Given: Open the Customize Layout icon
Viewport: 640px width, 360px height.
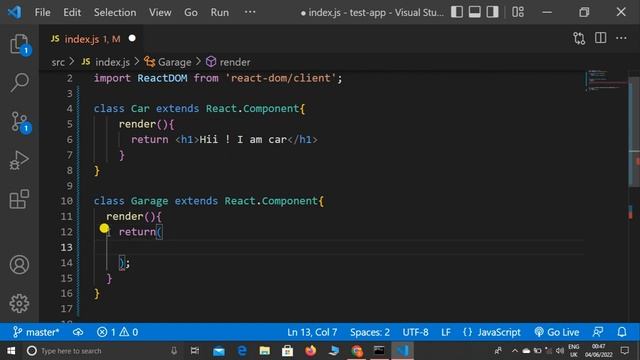Looking at the screenshot, I should pos(518,12).
